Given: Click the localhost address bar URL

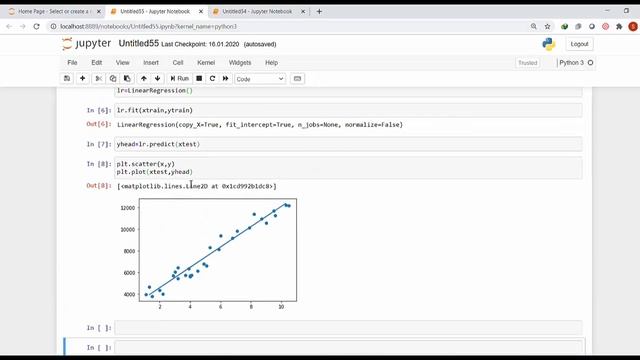Looking at the screenshot, I should coord(148,27).
